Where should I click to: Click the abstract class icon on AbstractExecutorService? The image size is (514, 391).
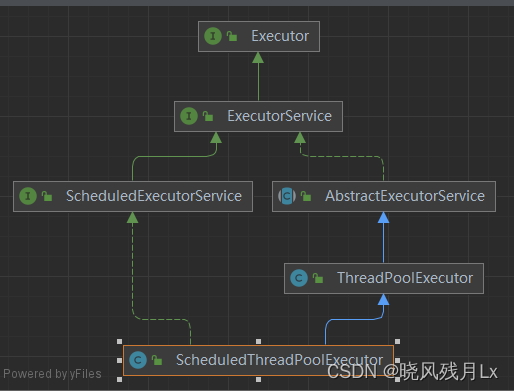click(287, 196)
